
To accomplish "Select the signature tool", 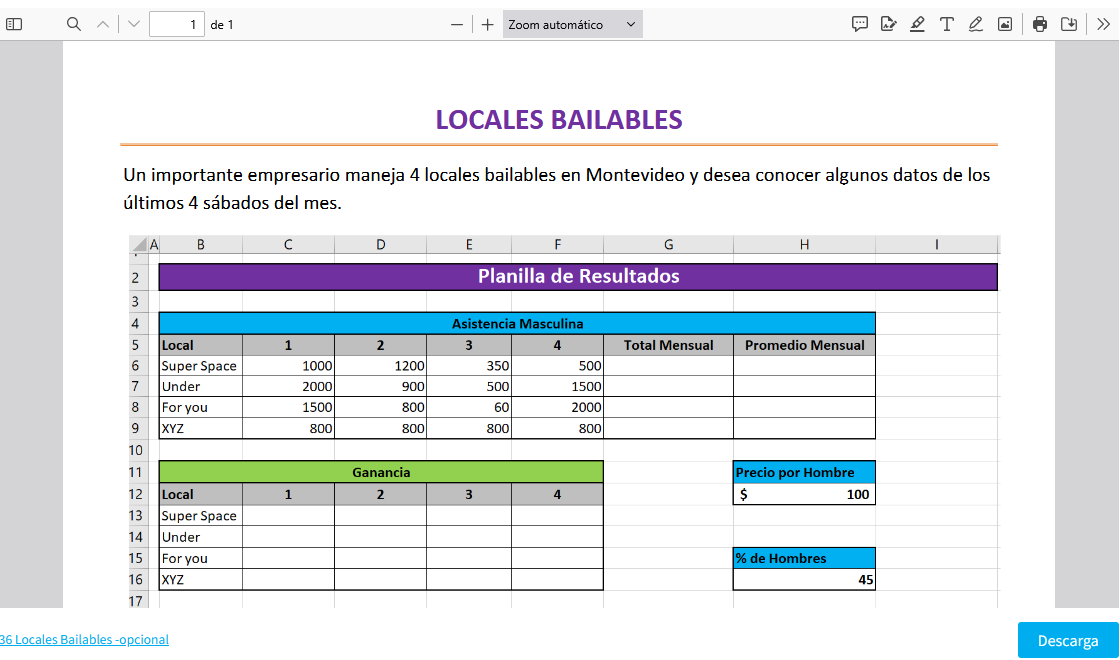I will (x=888, y=24).
